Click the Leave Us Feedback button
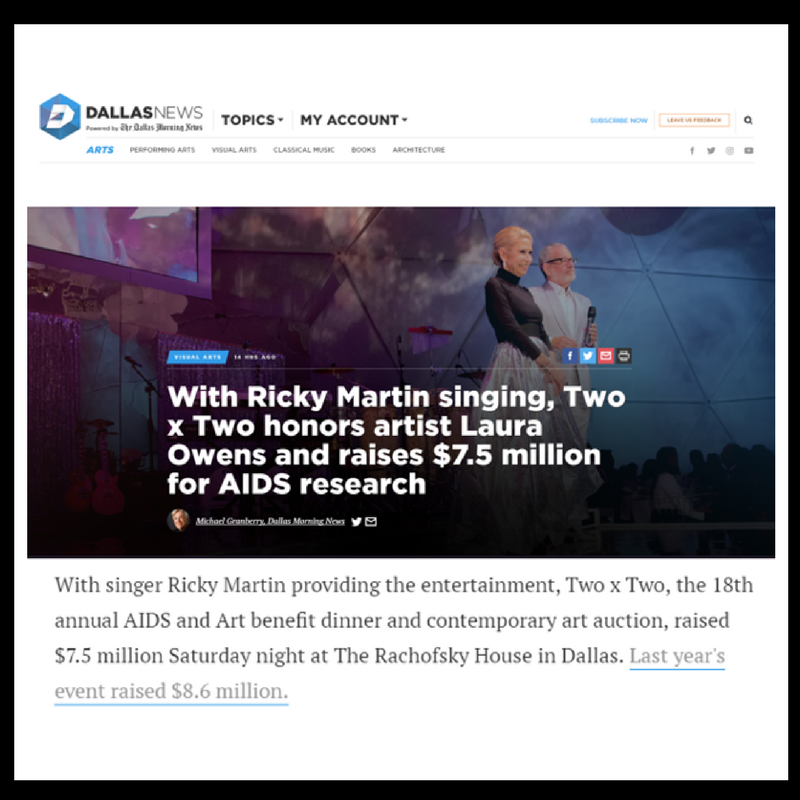This screenshot has height=800, width=800. point(694,120)
